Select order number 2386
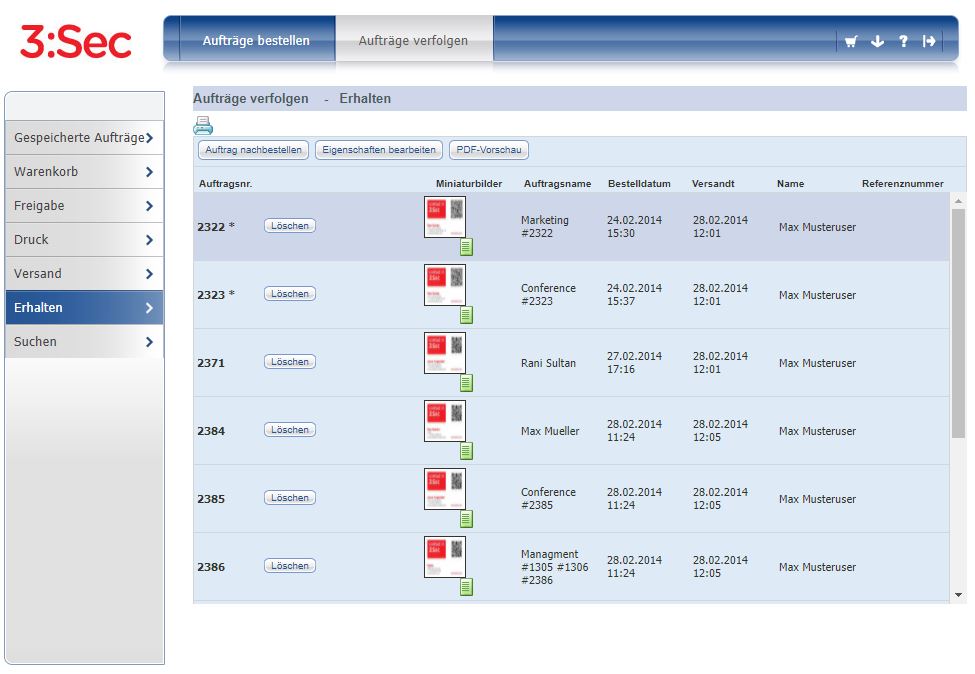Screen dimensions: 975x674 tap(211, 567)
